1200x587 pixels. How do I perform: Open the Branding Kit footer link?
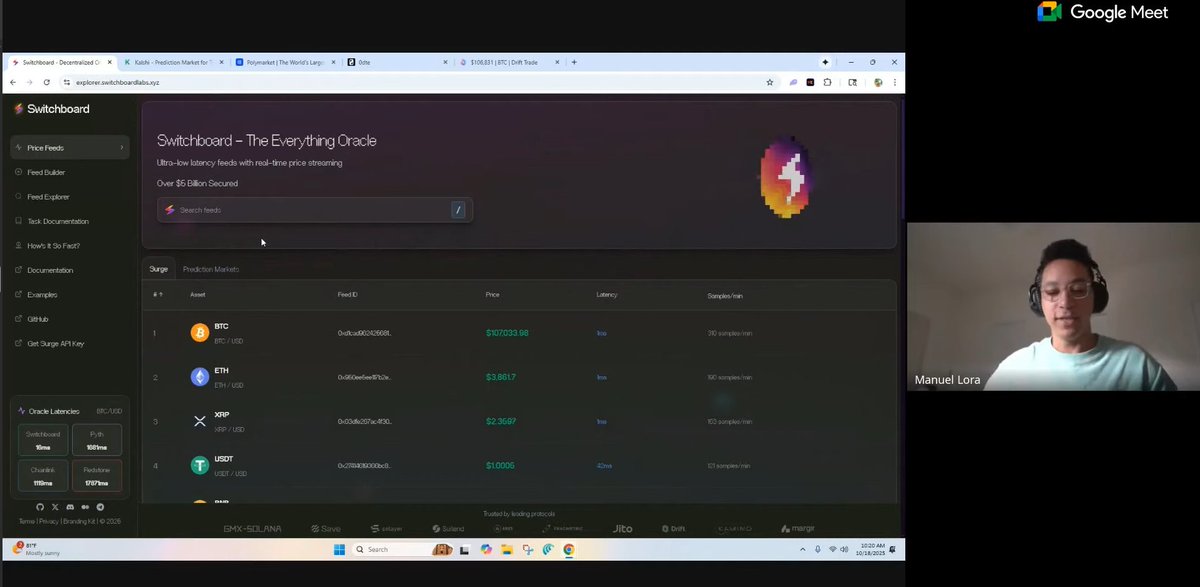tap(77, 521)
